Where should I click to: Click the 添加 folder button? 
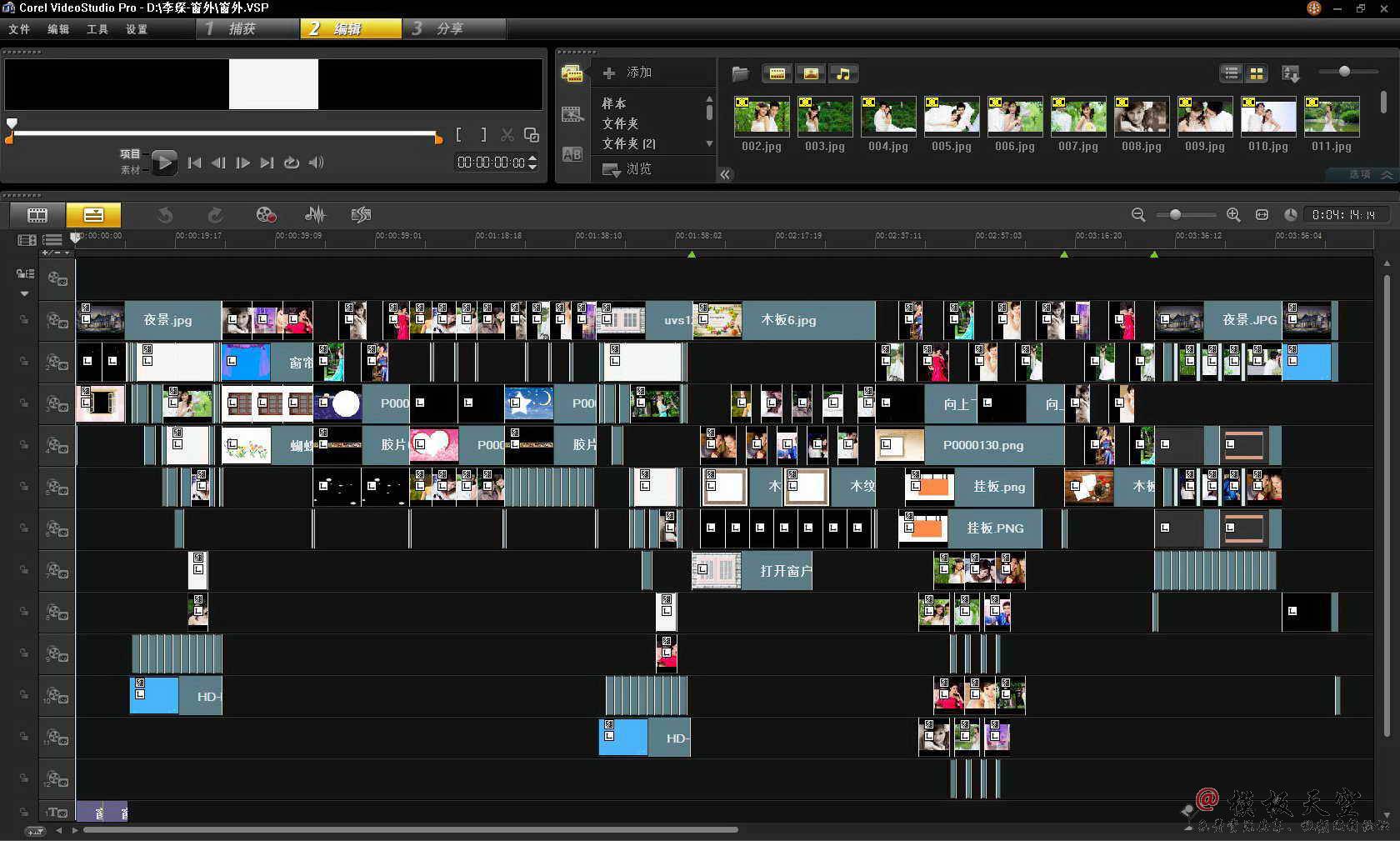point(627,73)
